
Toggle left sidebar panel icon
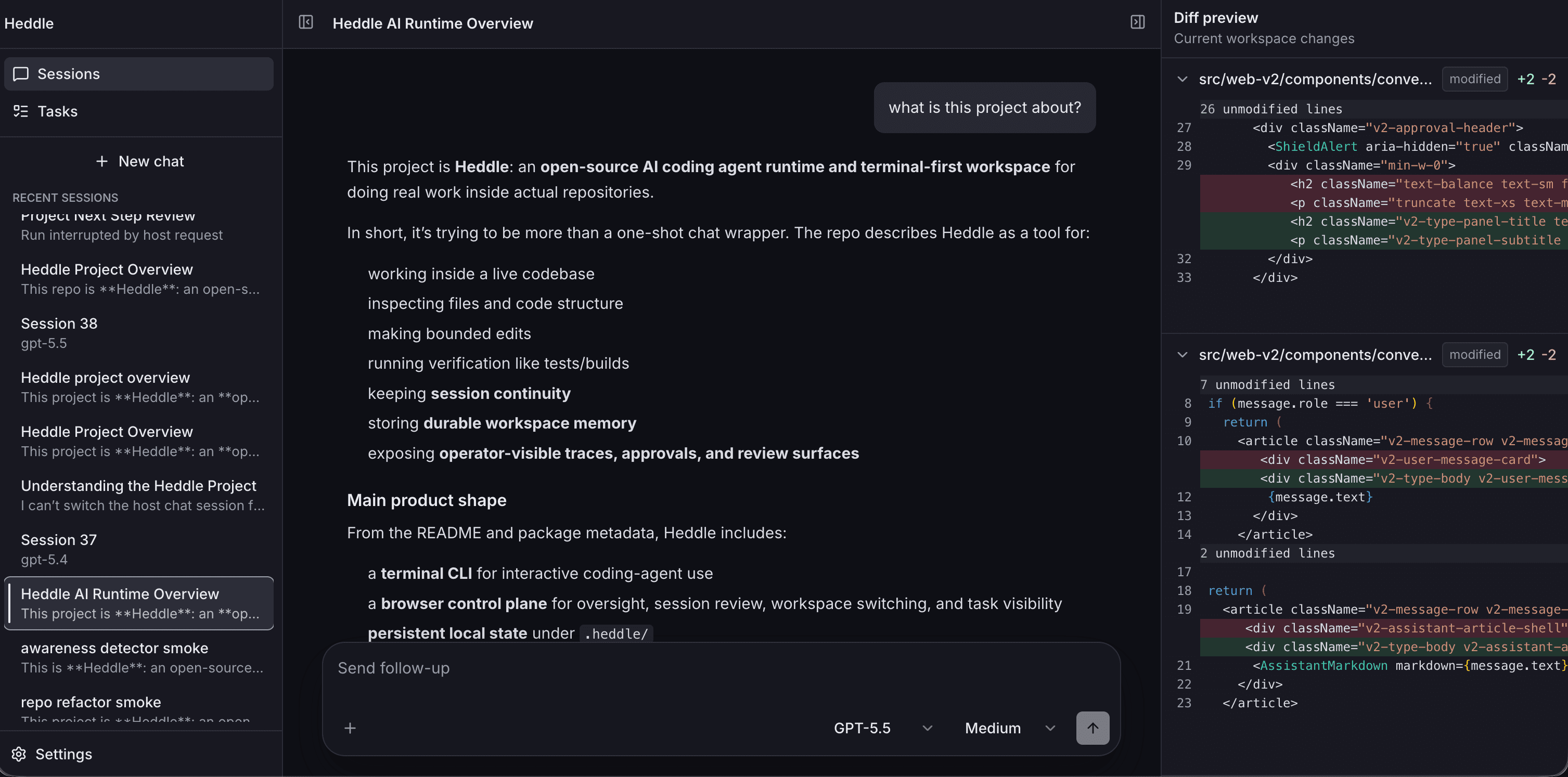tap(305, 22)
